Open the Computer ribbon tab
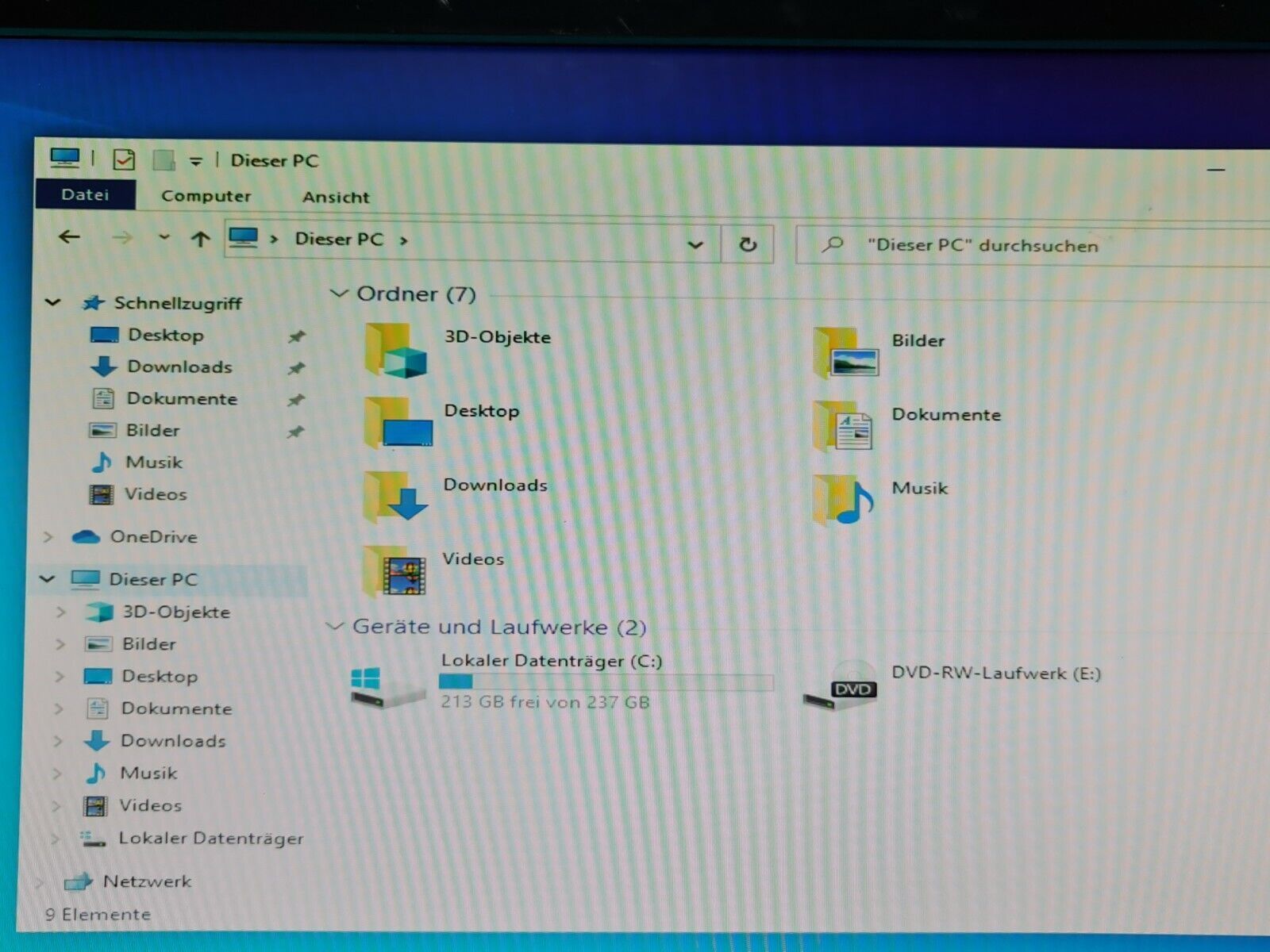The image size is (1270, 952). click(x=206, y=196)
